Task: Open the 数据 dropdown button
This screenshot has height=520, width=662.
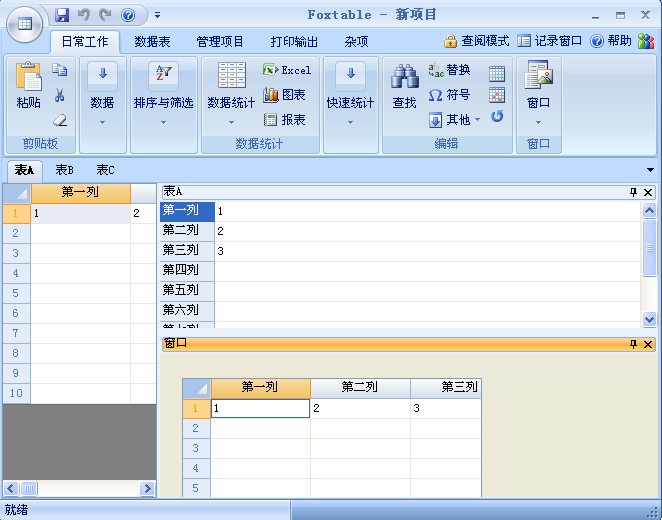Action: coord(102,95)
